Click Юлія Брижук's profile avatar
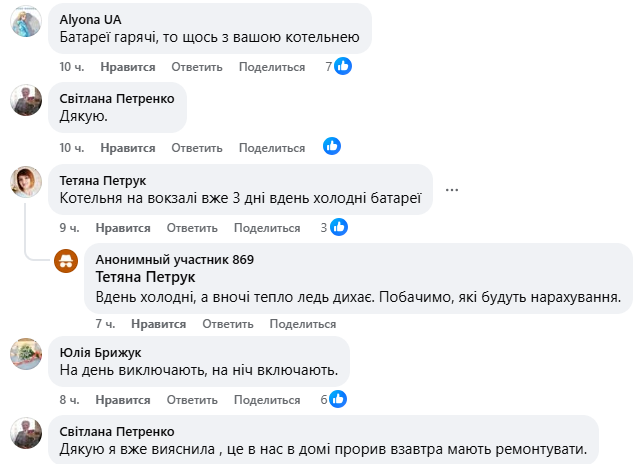633x464 pixels. pyautogui.click(x=26, y=354)
